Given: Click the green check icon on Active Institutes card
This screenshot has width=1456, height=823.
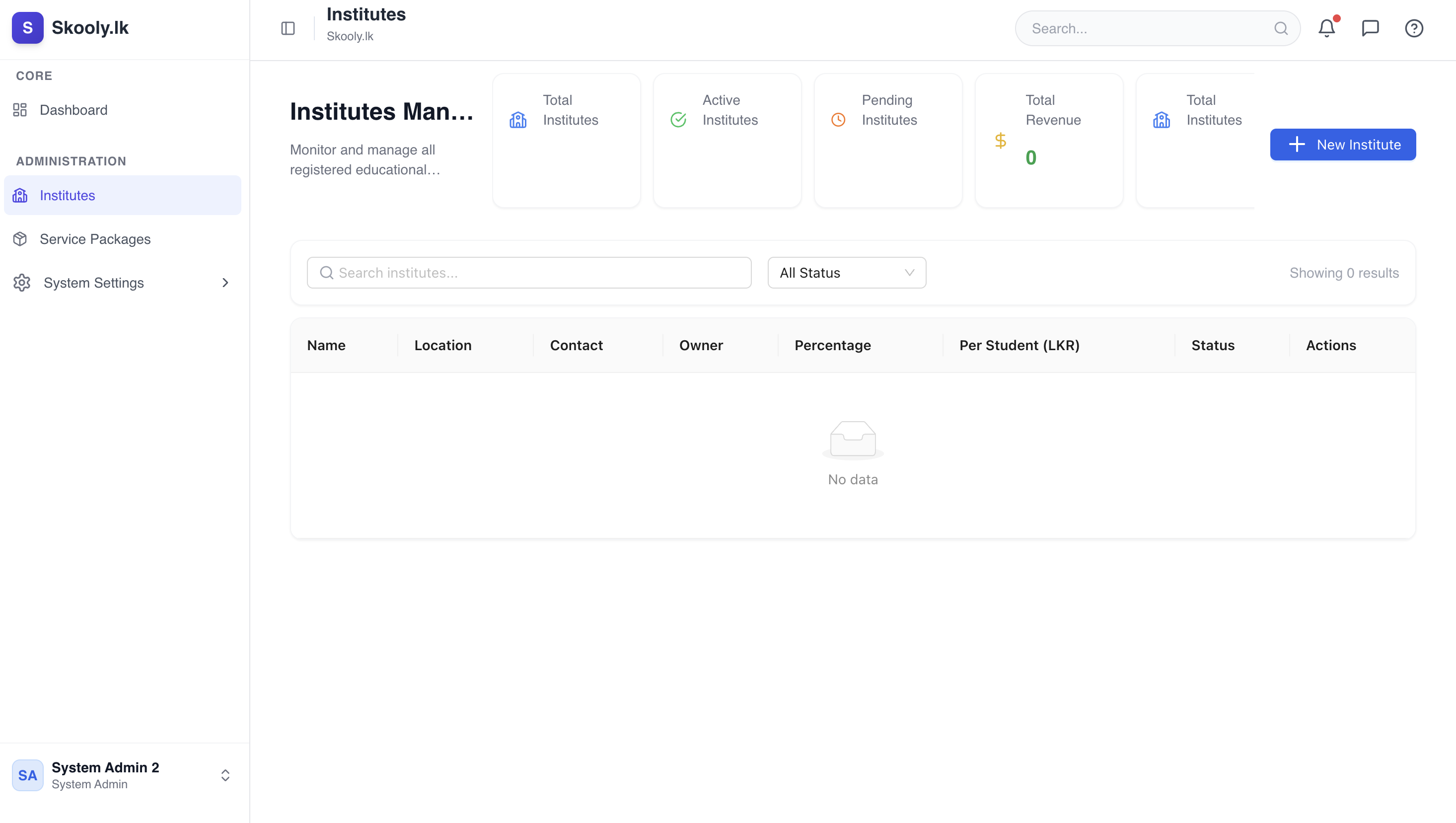Looking at the screenshot, I should pyautogui.click(x=678, y=119).
